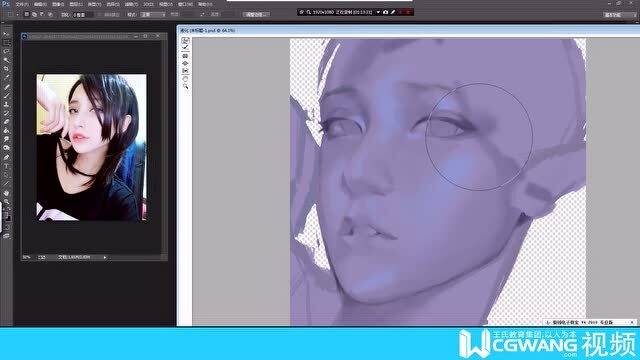Close the notification at canvas bottom-right
Viewport: 640px width, 360px height.
click(632, 322)
